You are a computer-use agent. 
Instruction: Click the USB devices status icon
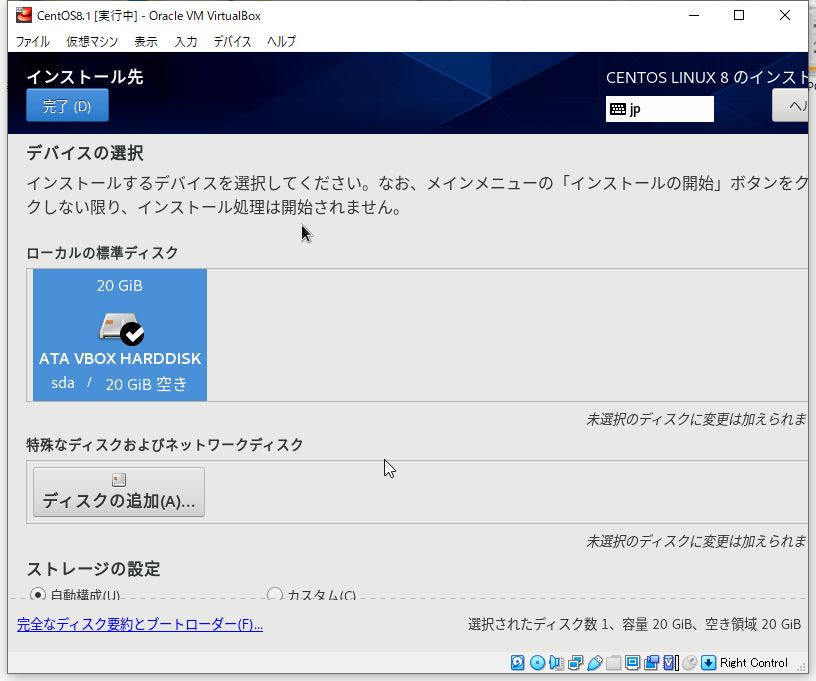(595, 662)
